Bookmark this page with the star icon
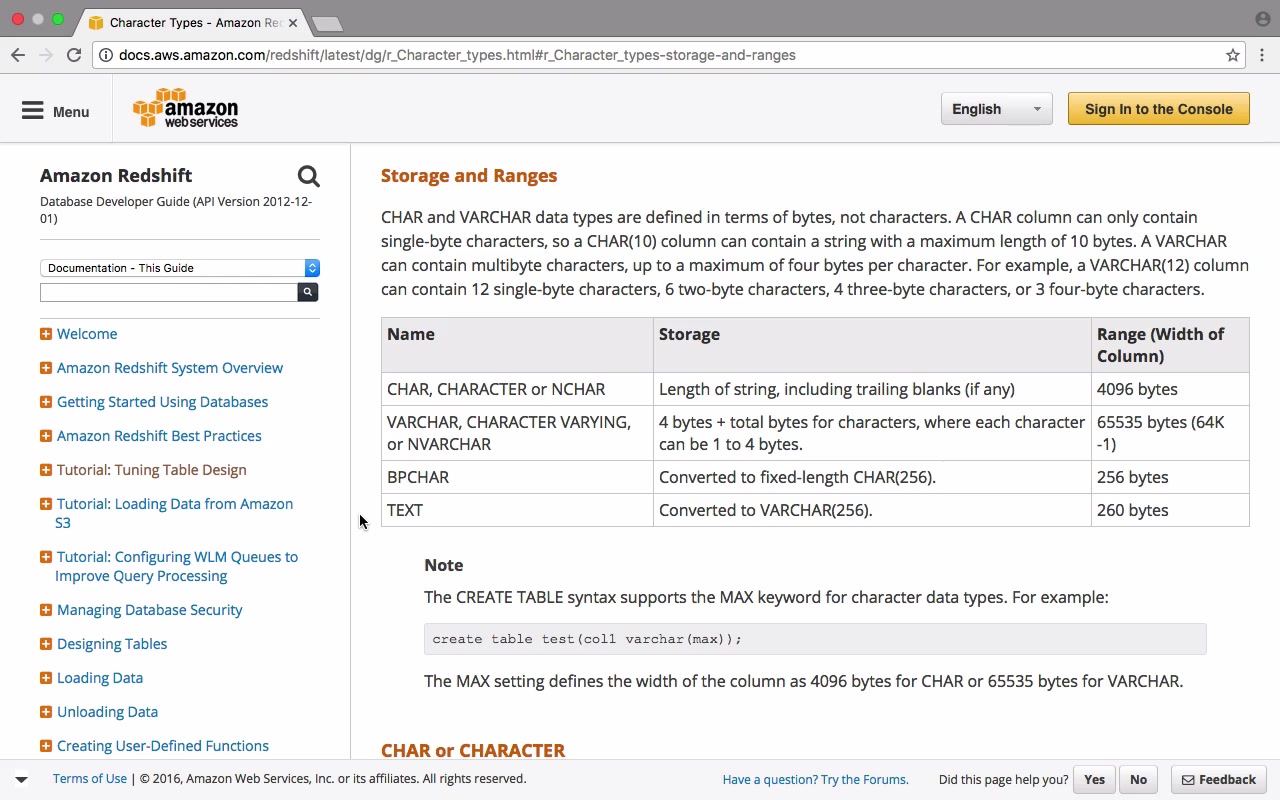 click(x=1233, y=55)
